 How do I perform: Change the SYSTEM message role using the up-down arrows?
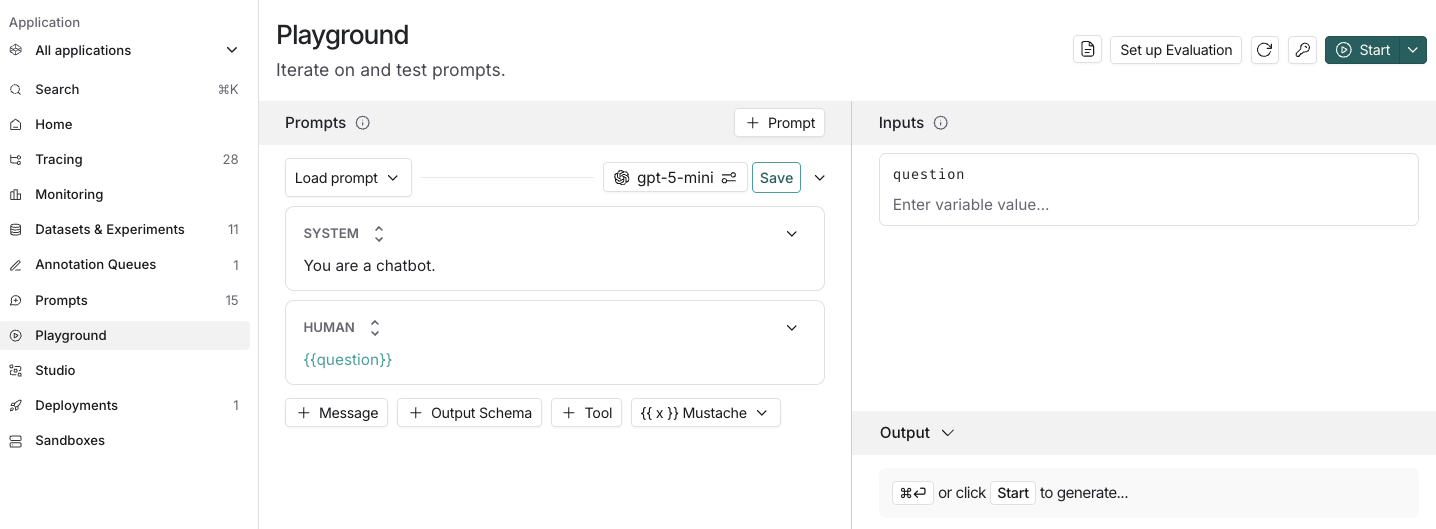tap(379, 234)
